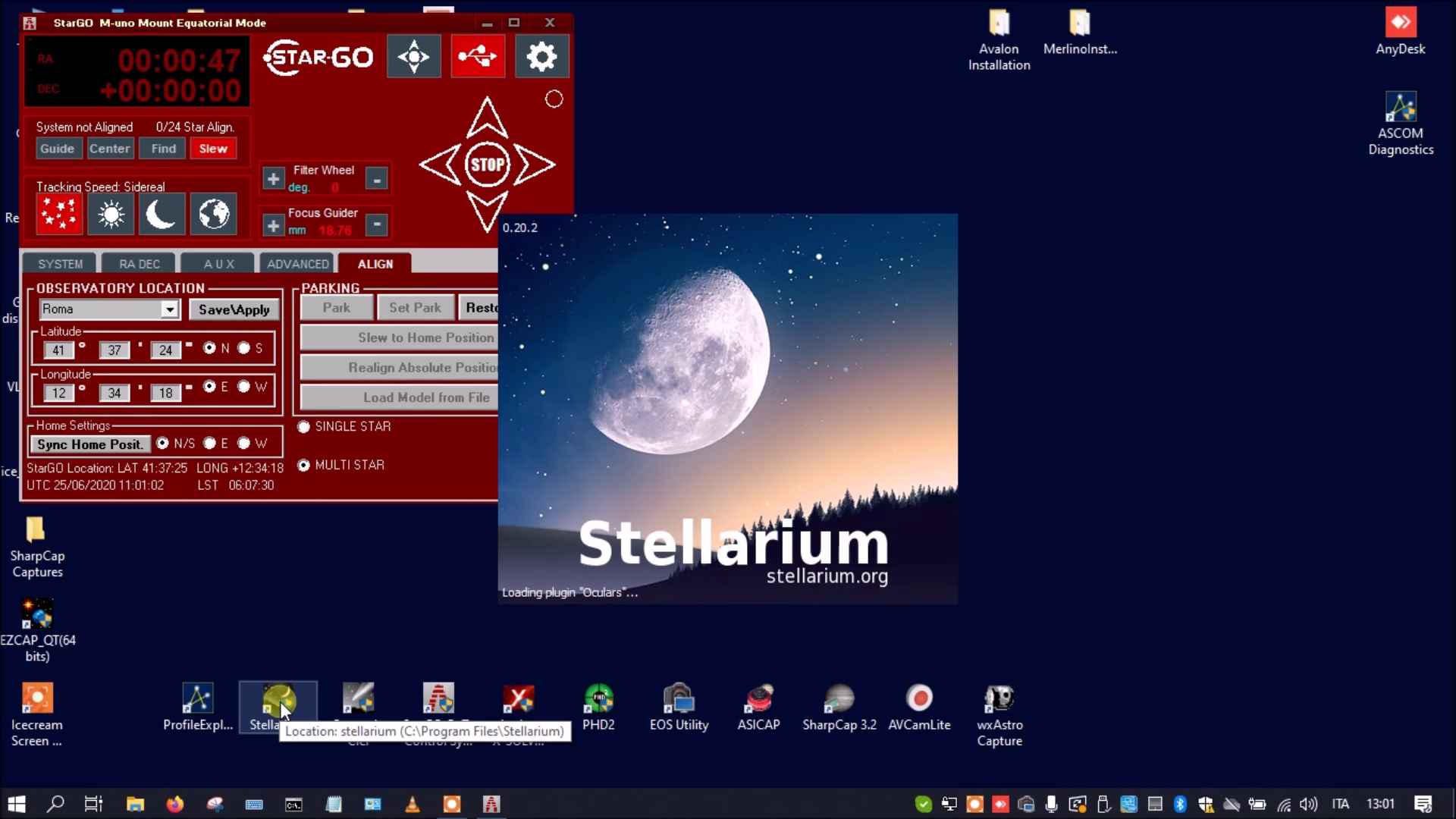Open SharpCap 3.2 desktop icon
1456x819 pixels.
point(839,708)
